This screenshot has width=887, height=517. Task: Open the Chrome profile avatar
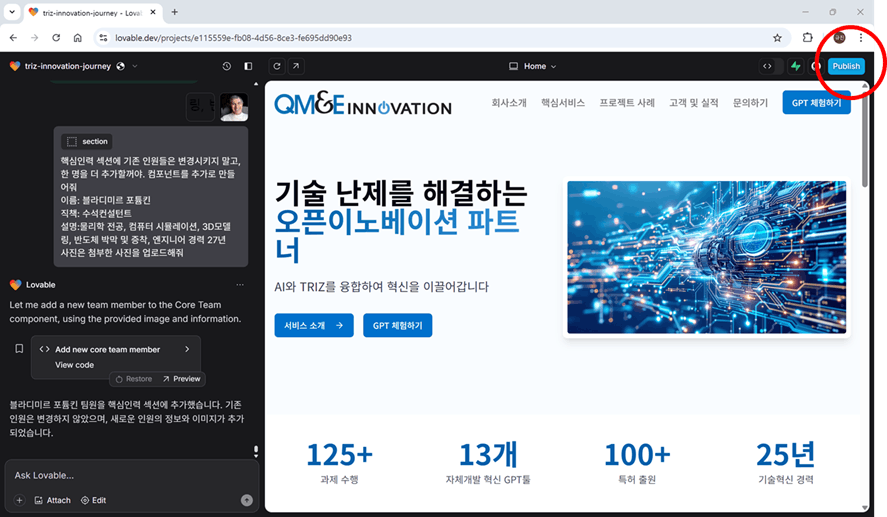(x=839, y=37)
